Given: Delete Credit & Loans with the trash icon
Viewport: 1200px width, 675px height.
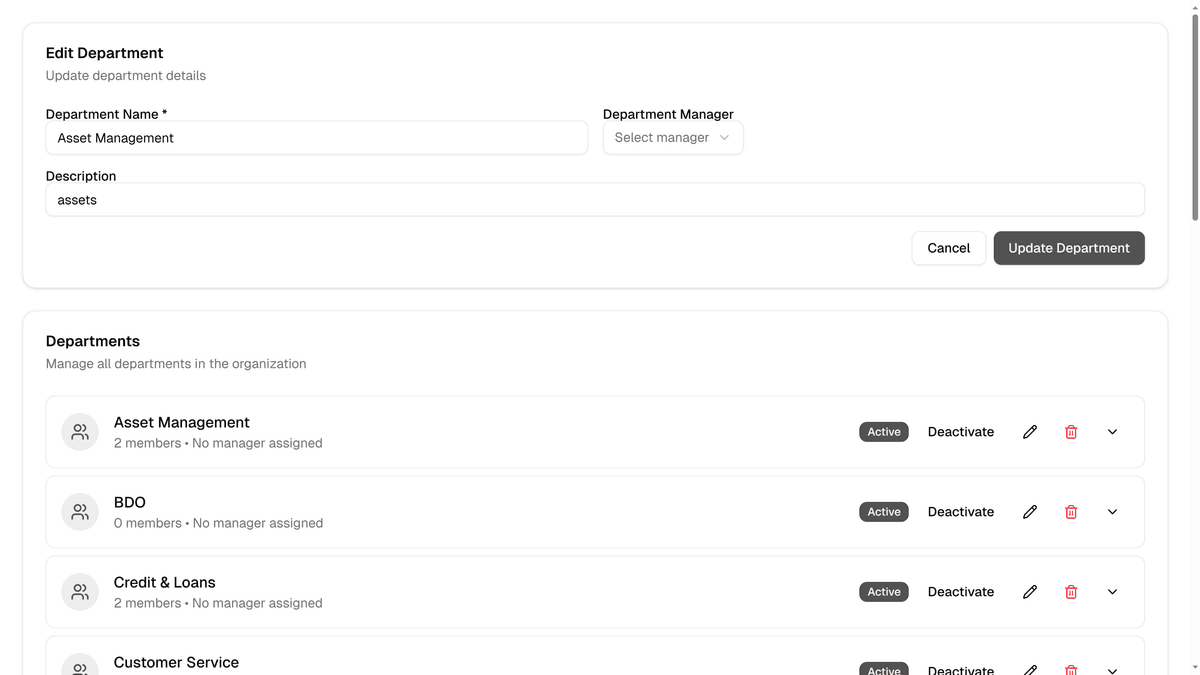Looking at the screenshot, I should coord(1071,592).
